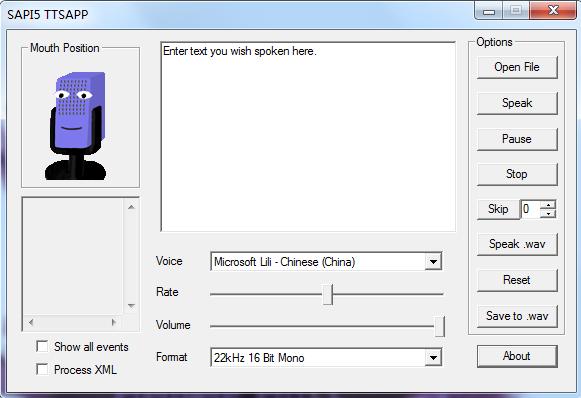Screen dimensions: 581x398
Task: Enable Show all events checkbox
Action: coord(42,346)
